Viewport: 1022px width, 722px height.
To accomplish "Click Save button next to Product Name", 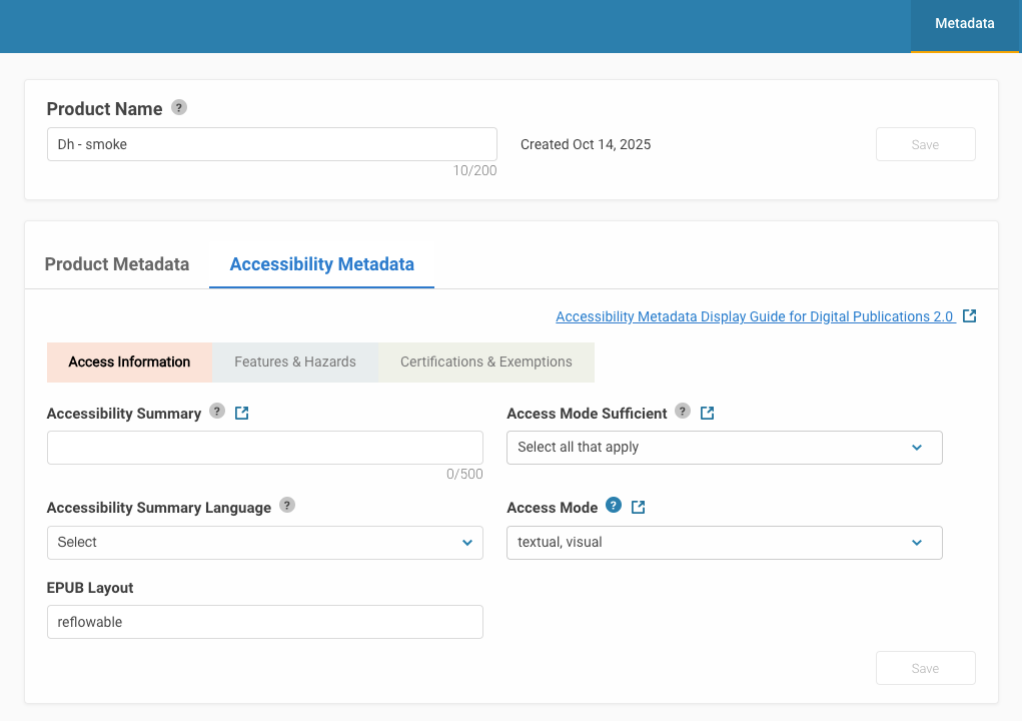I will tap(925, 144).
